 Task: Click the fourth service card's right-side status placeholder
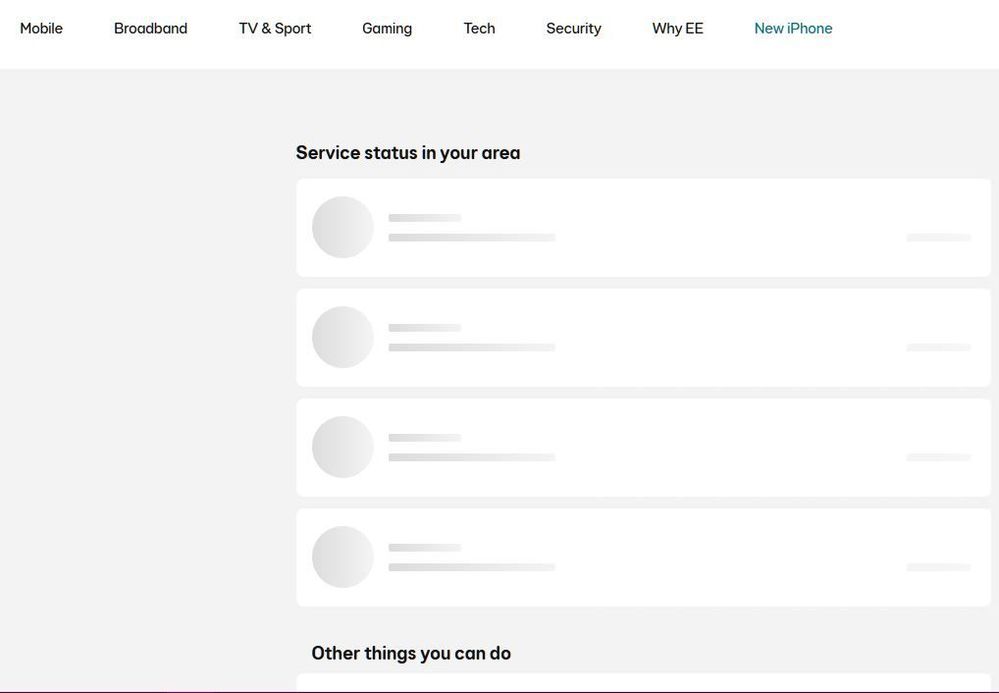[938, 568]
